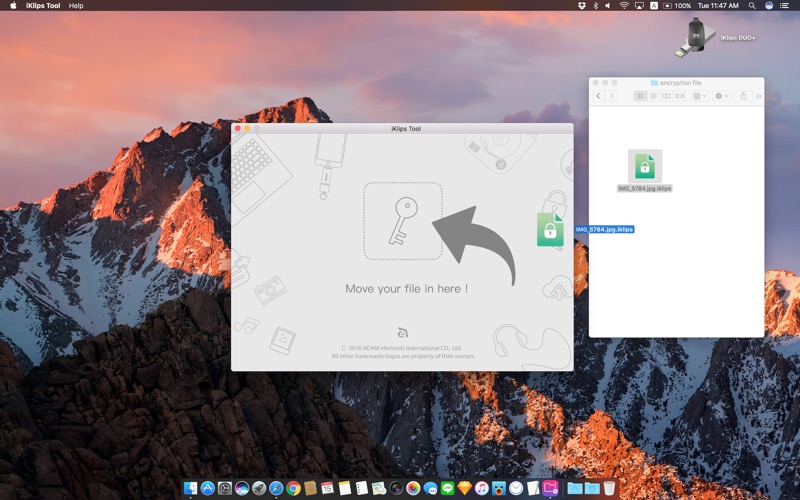Screen dimensions: 800x500
Task: Open Launchpad from the Dock
Action: point(259,488)
